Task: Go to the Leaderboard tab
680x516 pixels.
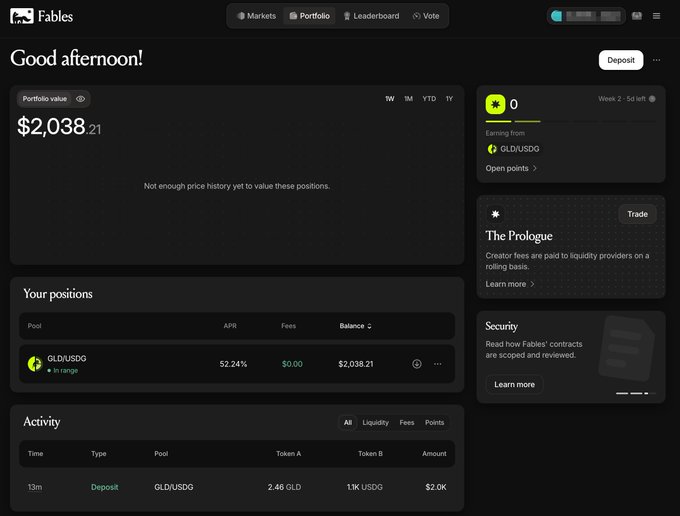Action: point(371,16)
